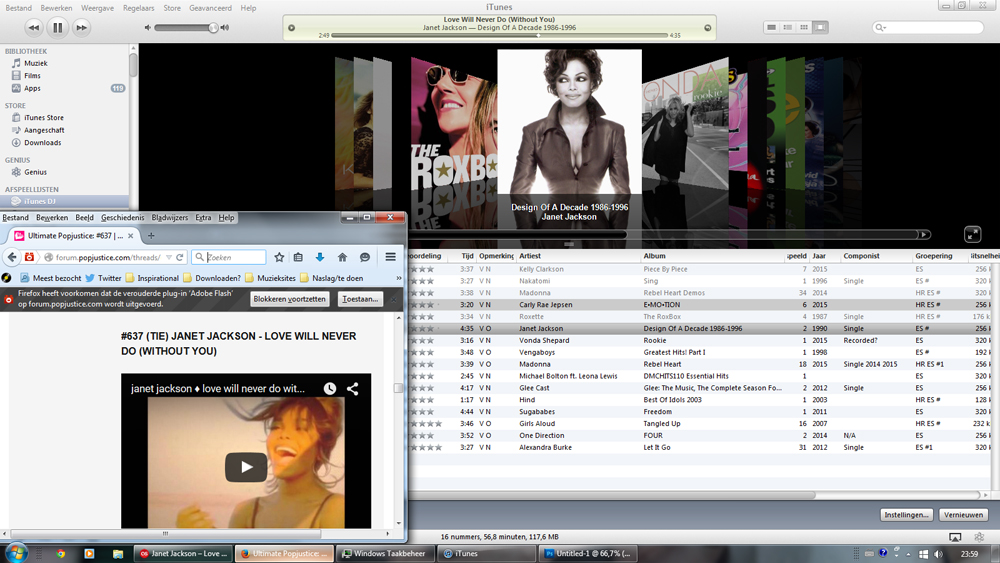Set iTunes volume slider to maximum
The height and width of the screenshot is (563, 1000).
pos(224,27)
